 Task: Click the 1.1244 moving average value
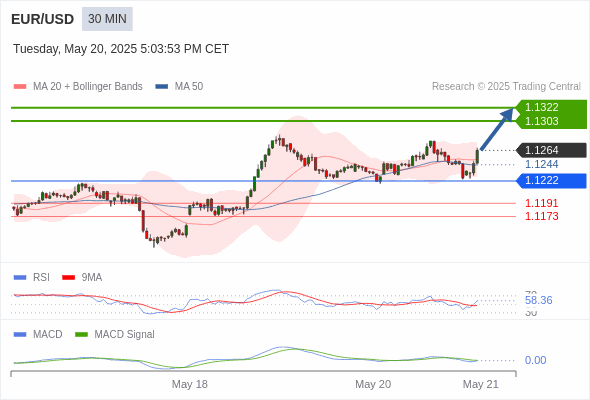[x=541, y=164]
